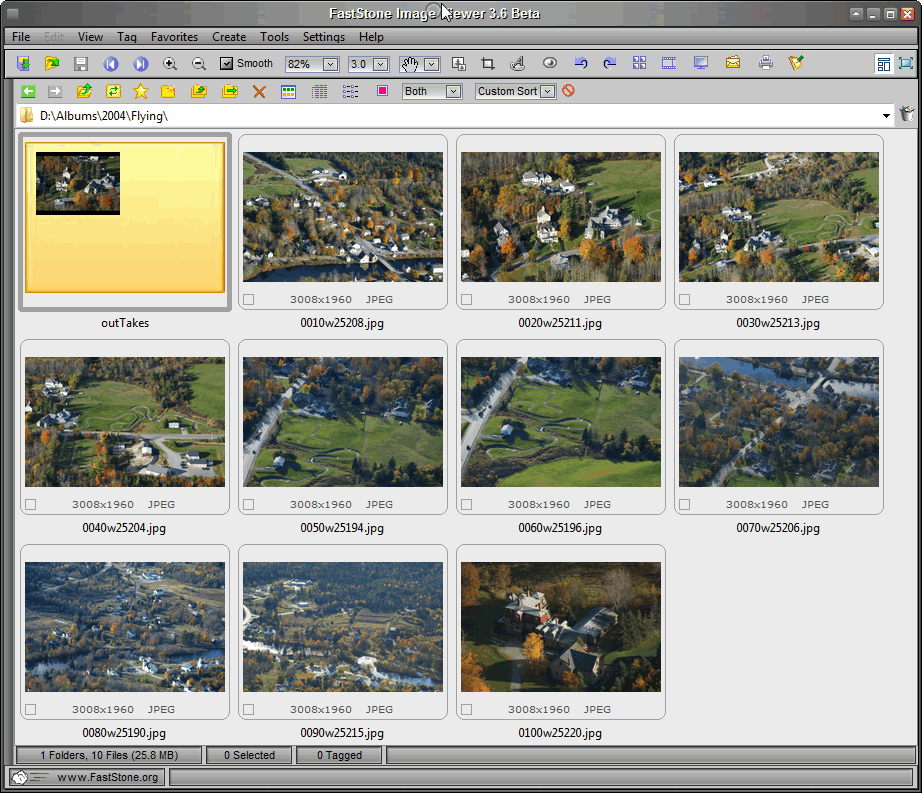The width and height of the screenshot is (922, 793).
Task: Click the eye icon in the toolbar
Action: 550,63
